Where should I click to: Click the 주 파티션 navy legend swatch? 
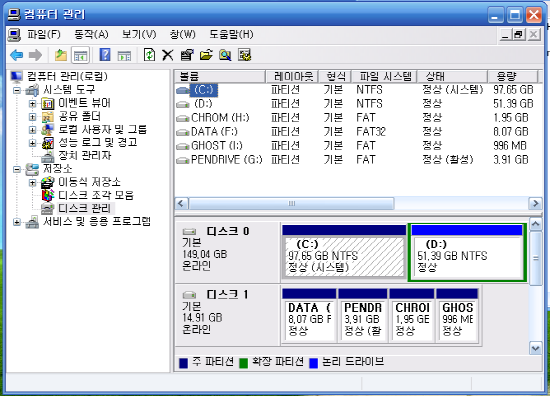(x=183, y=363)
